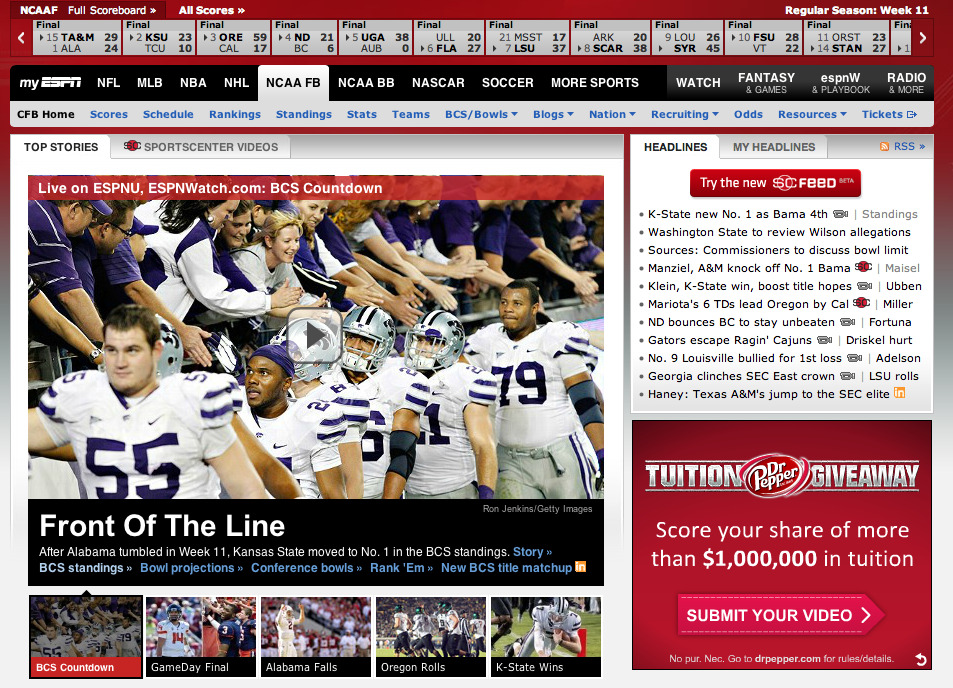This screenshot has height=688, width=953.
Task: Open the All Scores link
Action: coord(212,10)
